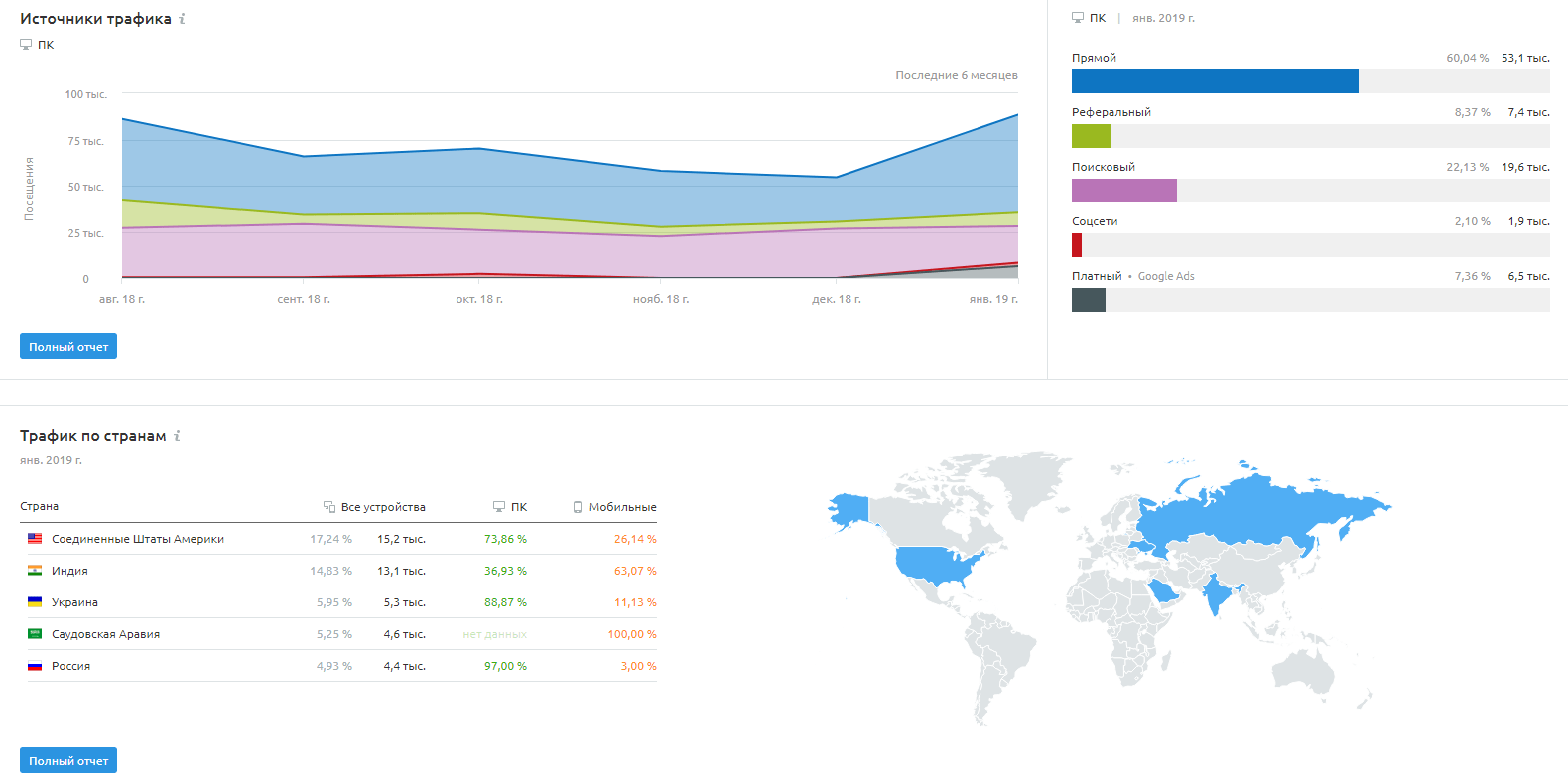Click desktop ПК icon under traffic sources title
The height and width of the screenshot is (781, 1568).
pyautogui.click(x=26, y=45)
